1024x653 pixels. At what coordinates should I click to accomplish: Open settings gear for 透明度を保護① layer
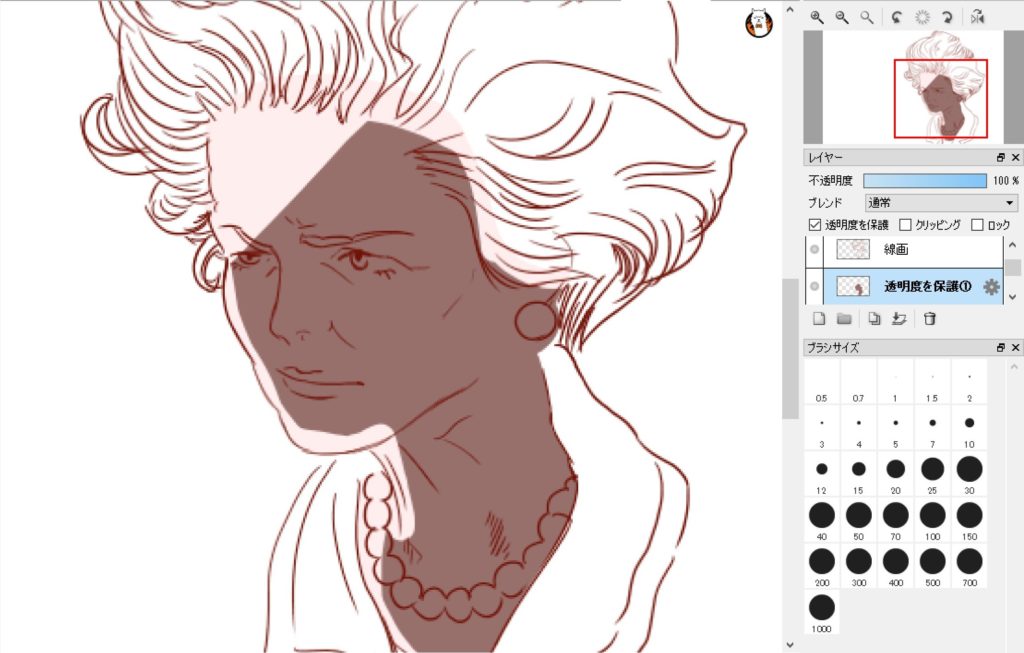click(x=991, y=287)
